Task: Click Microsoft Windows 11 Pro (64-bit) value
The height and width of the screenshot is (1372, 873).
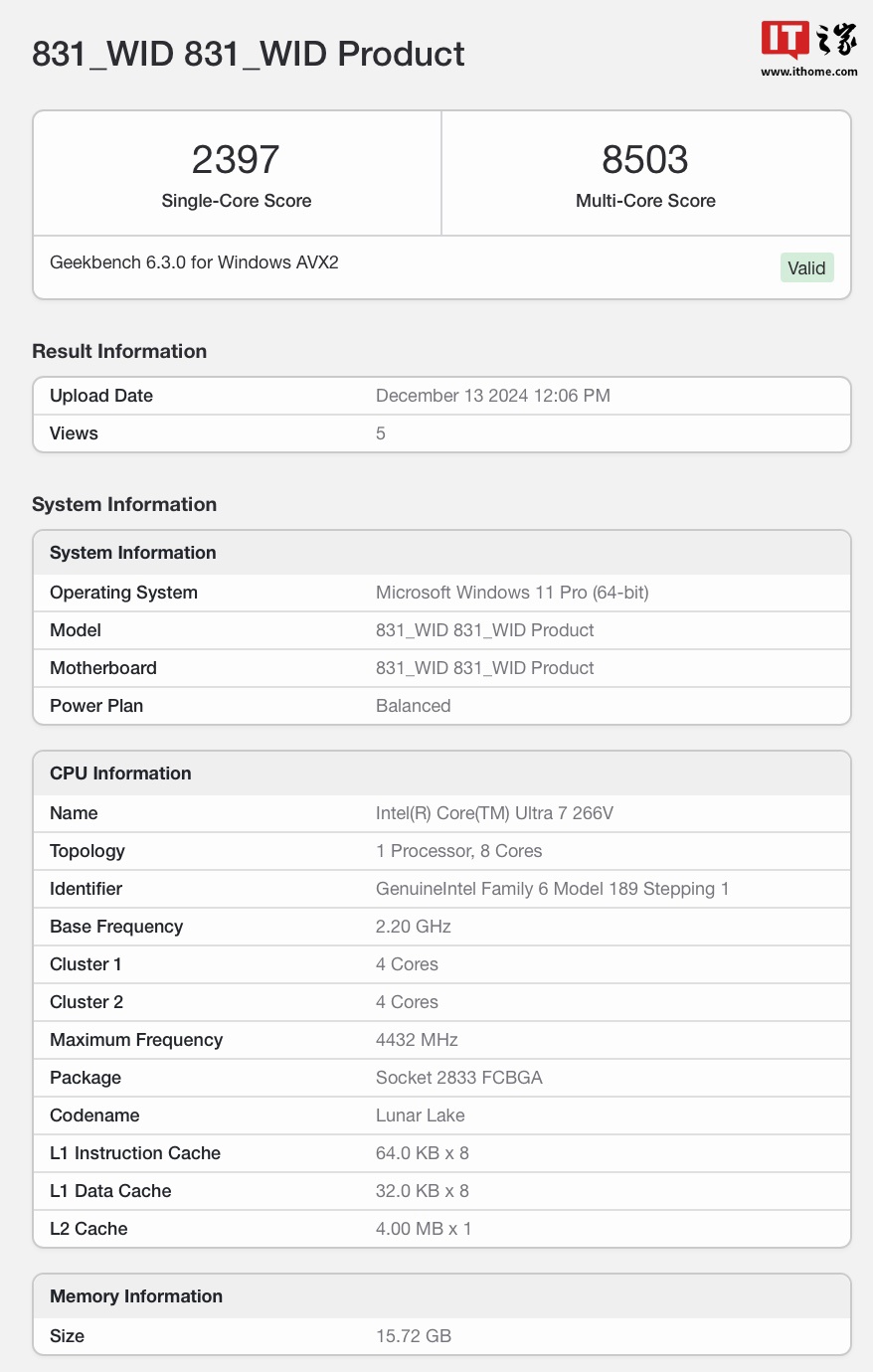Action: click(512, 593)
